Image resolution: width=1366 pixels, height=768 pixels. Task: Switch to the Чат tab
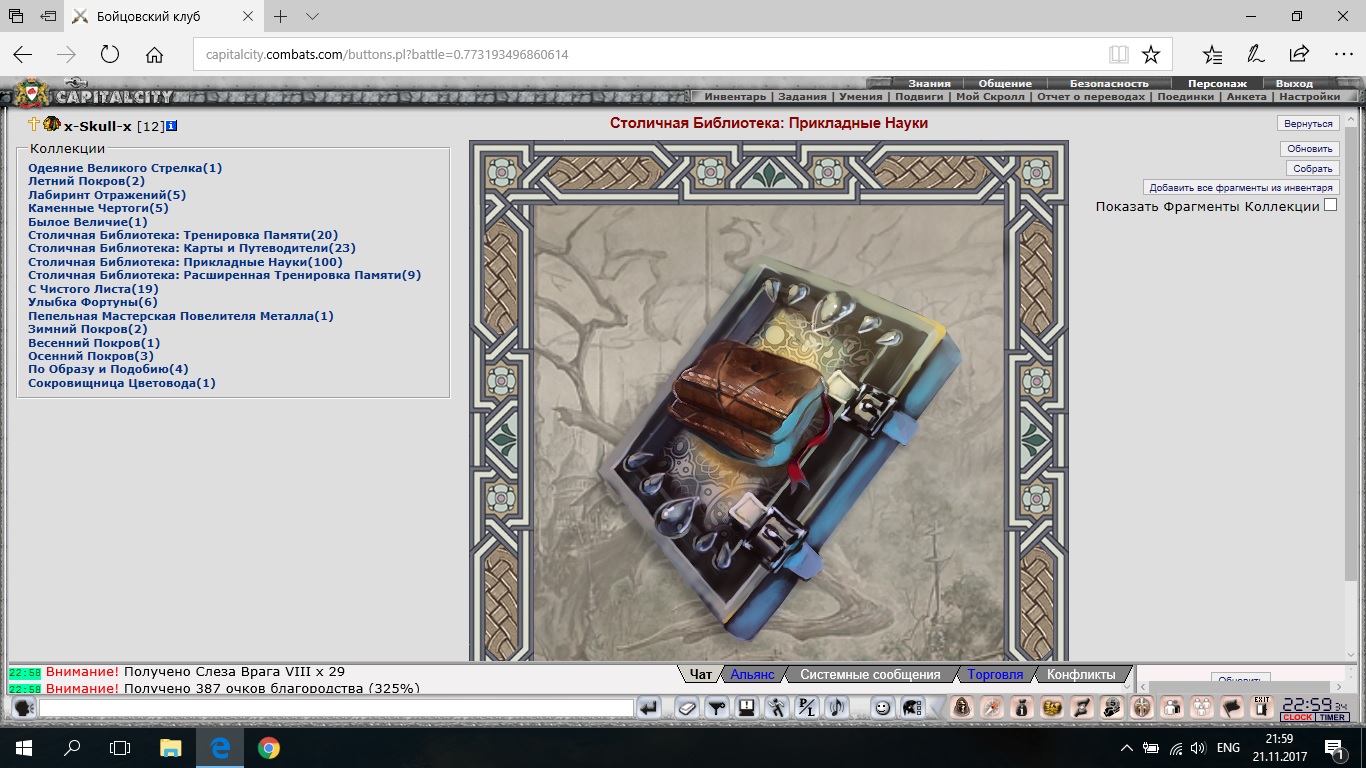(x=701, y=675)
